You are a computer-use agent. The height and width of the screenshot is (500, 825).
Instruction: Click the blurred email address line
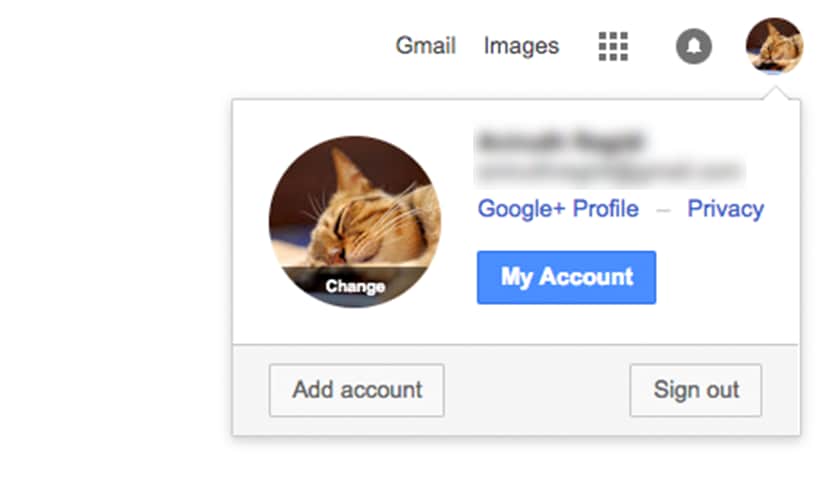coord(609,171)
